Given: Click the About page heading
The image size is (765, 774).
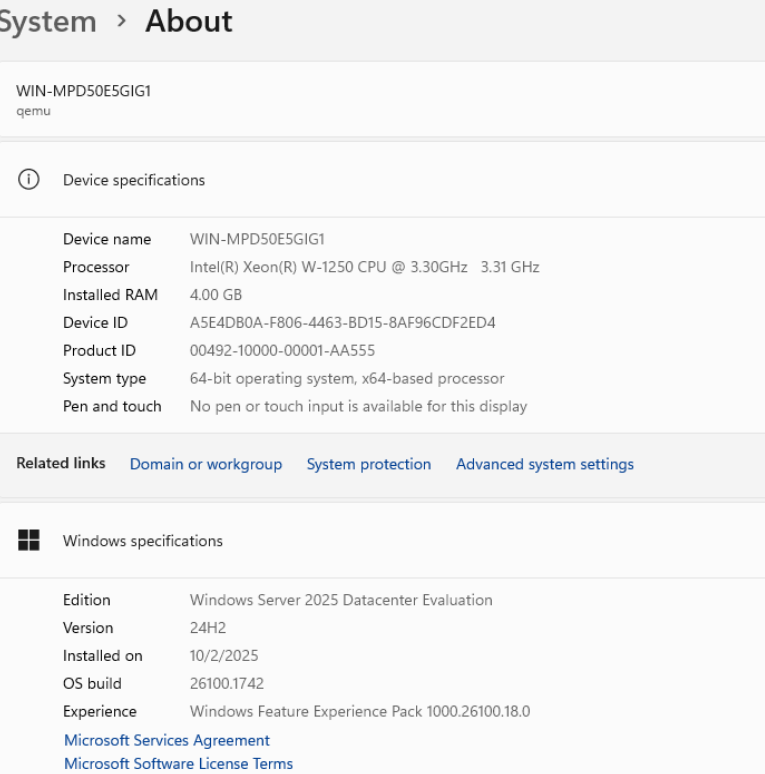Looking at the screenshot, I should point(189,22).
